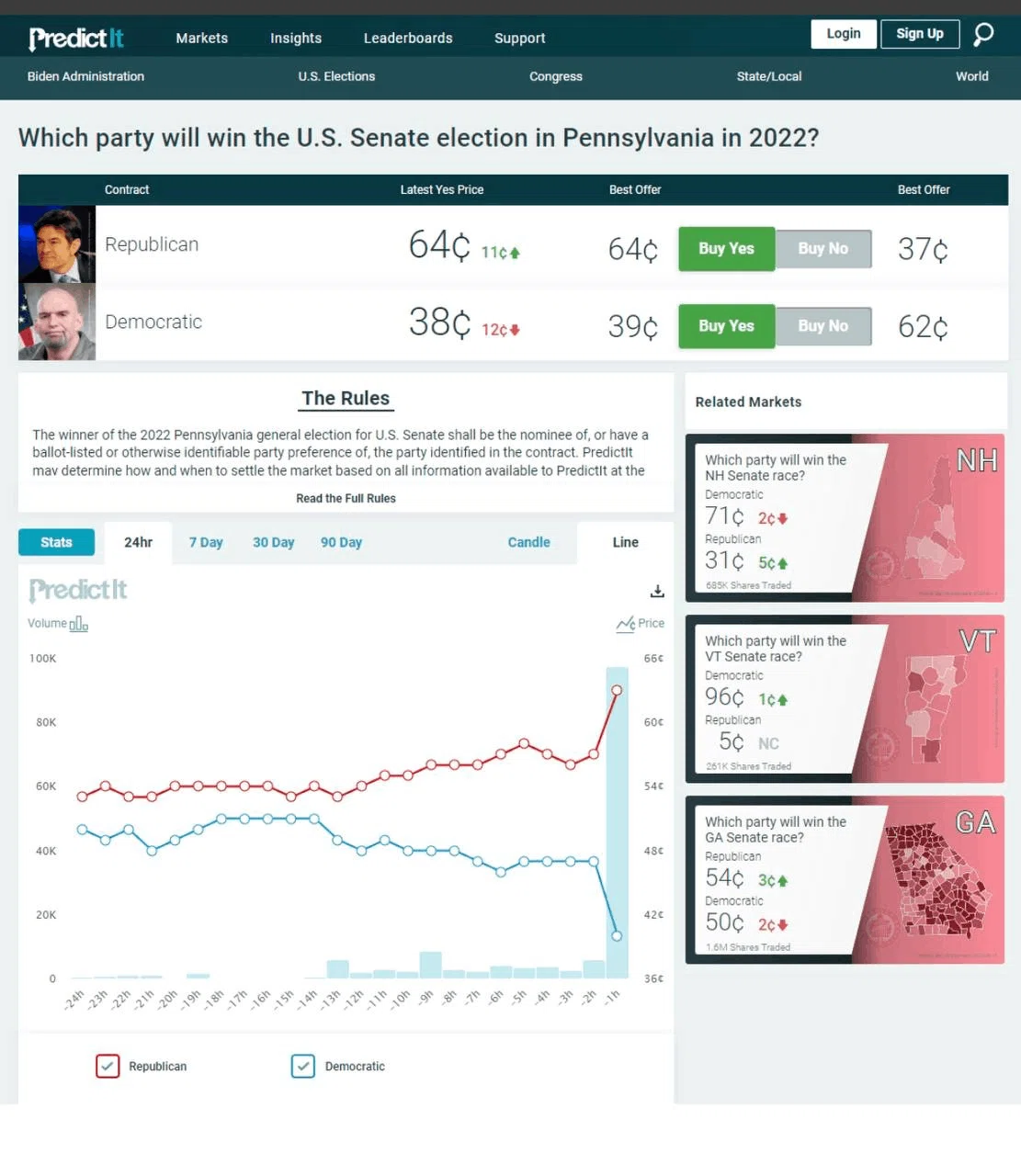Open the NH Senate race card
Screen dimensions: 1021x1176
845,518
